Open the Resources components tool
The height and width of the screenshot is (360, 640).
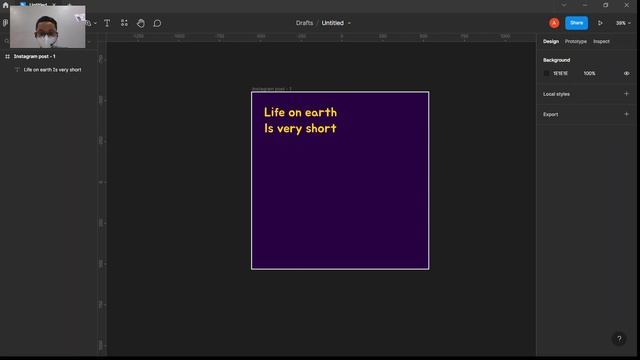point(124,23)
